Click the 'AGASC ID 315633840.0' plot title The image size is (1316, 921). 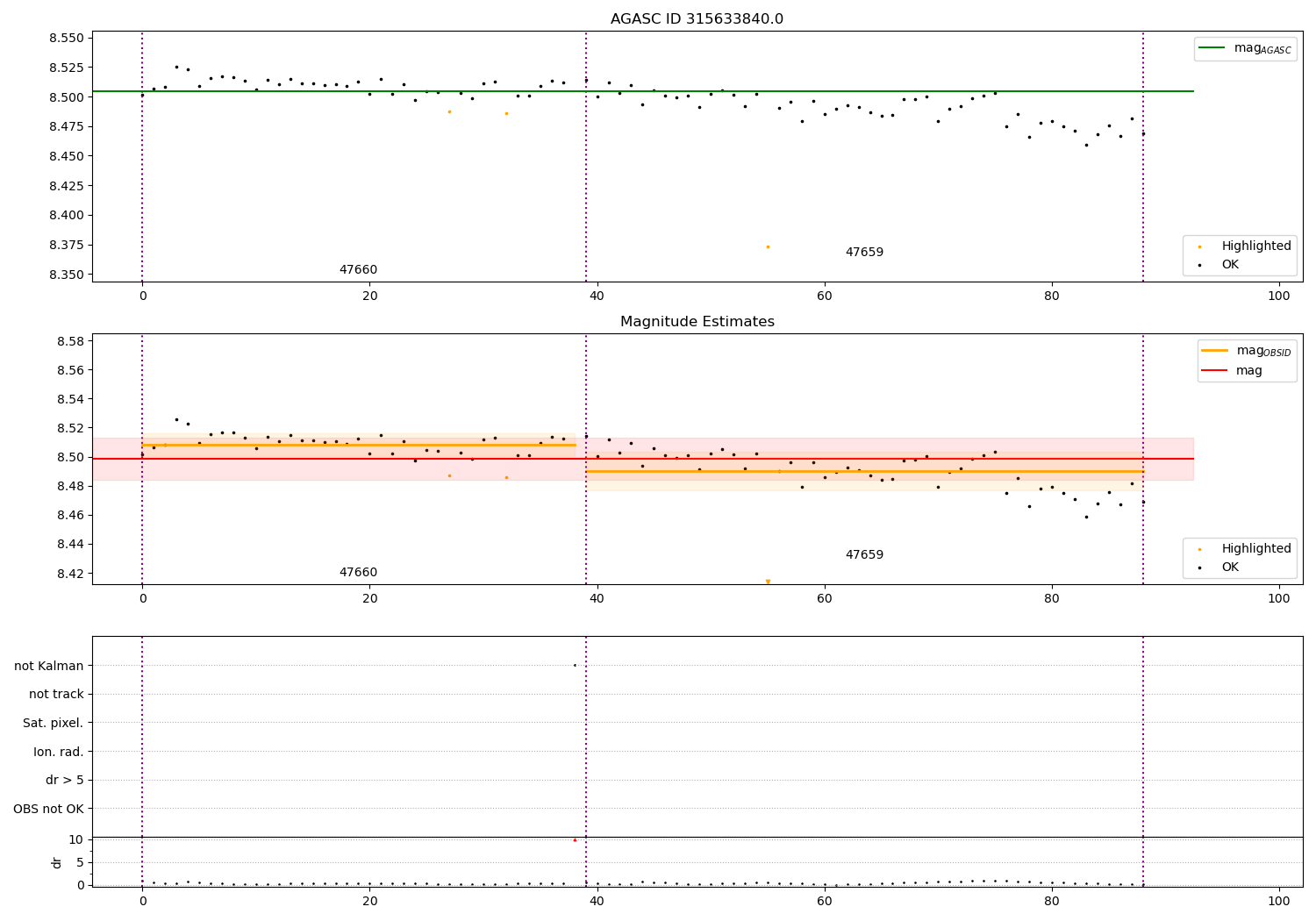coord(697,19)
